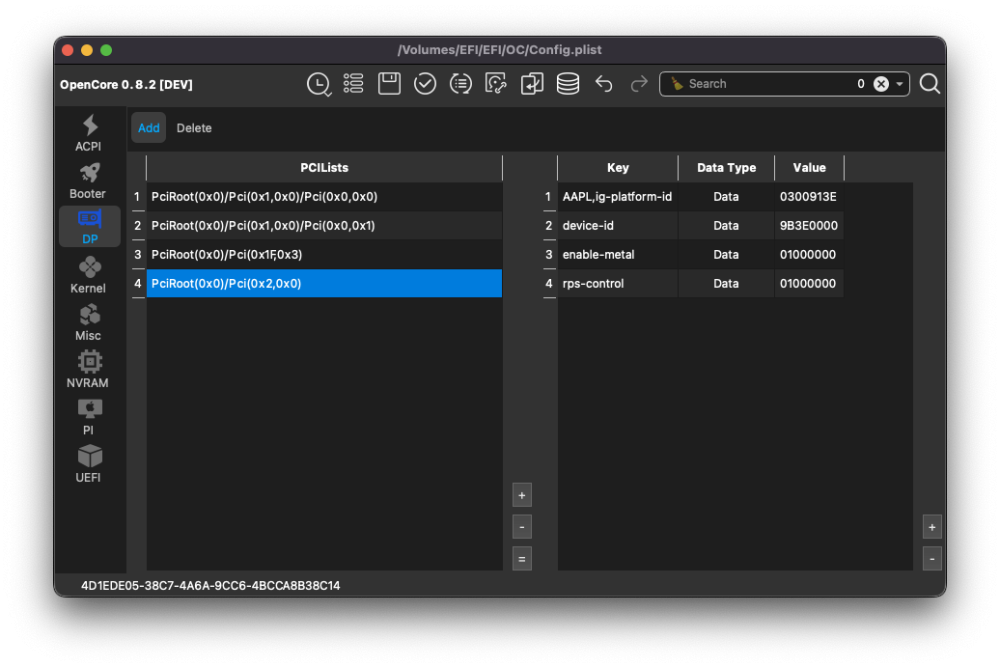The image size is (1000, 668).
Task: Open the PI PlatformInfo section
Action: (x=89, y=417)
